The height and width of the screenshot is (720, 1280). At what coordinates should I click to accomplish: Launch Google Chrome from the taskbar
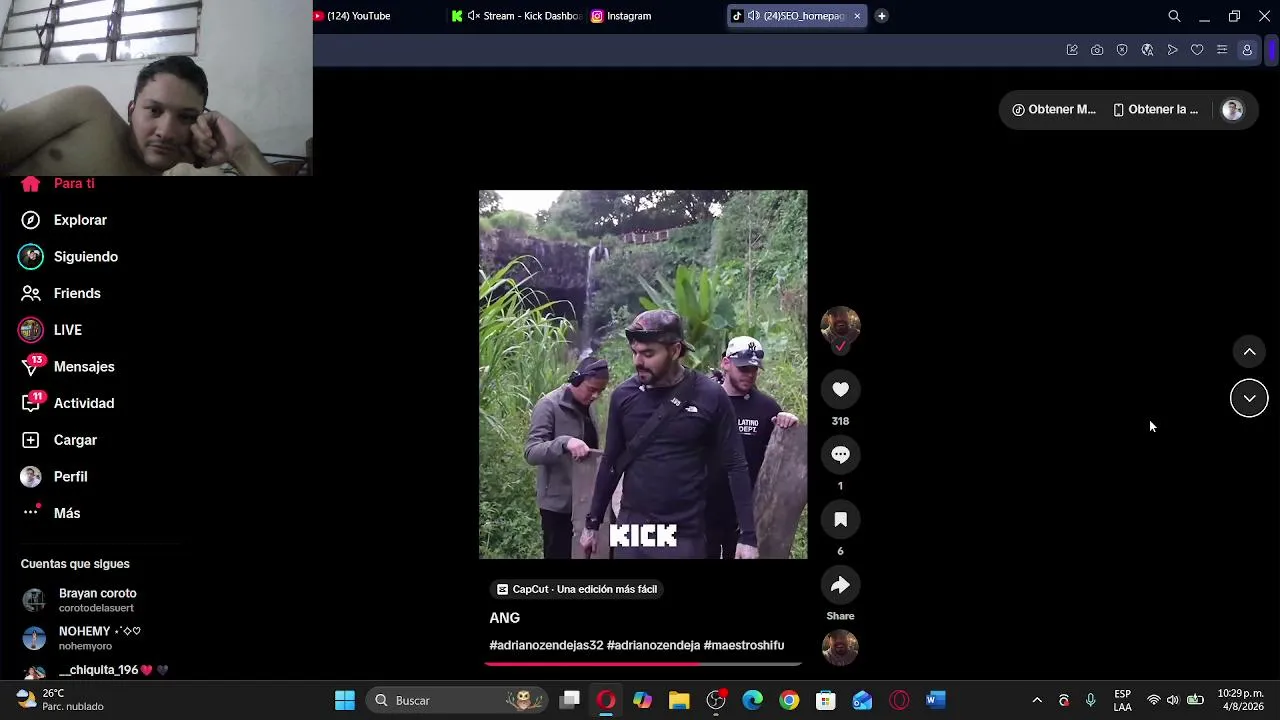[789, 700]
